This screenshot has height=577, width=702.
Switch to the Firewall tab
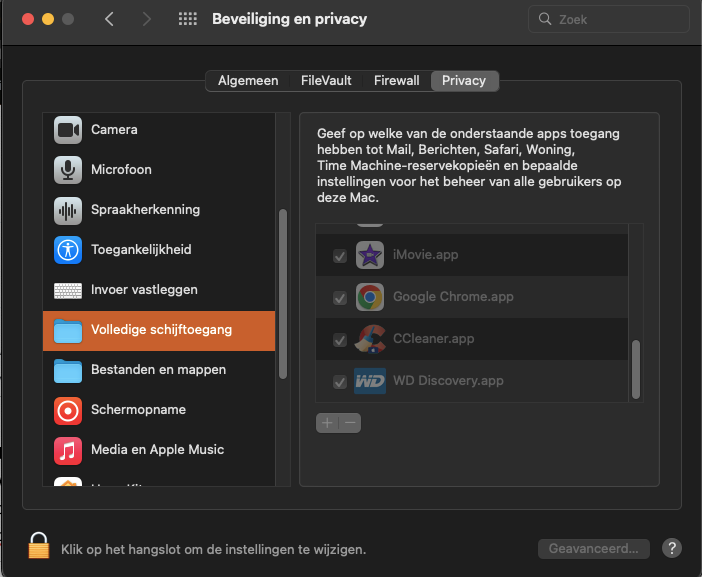[397, 81]
